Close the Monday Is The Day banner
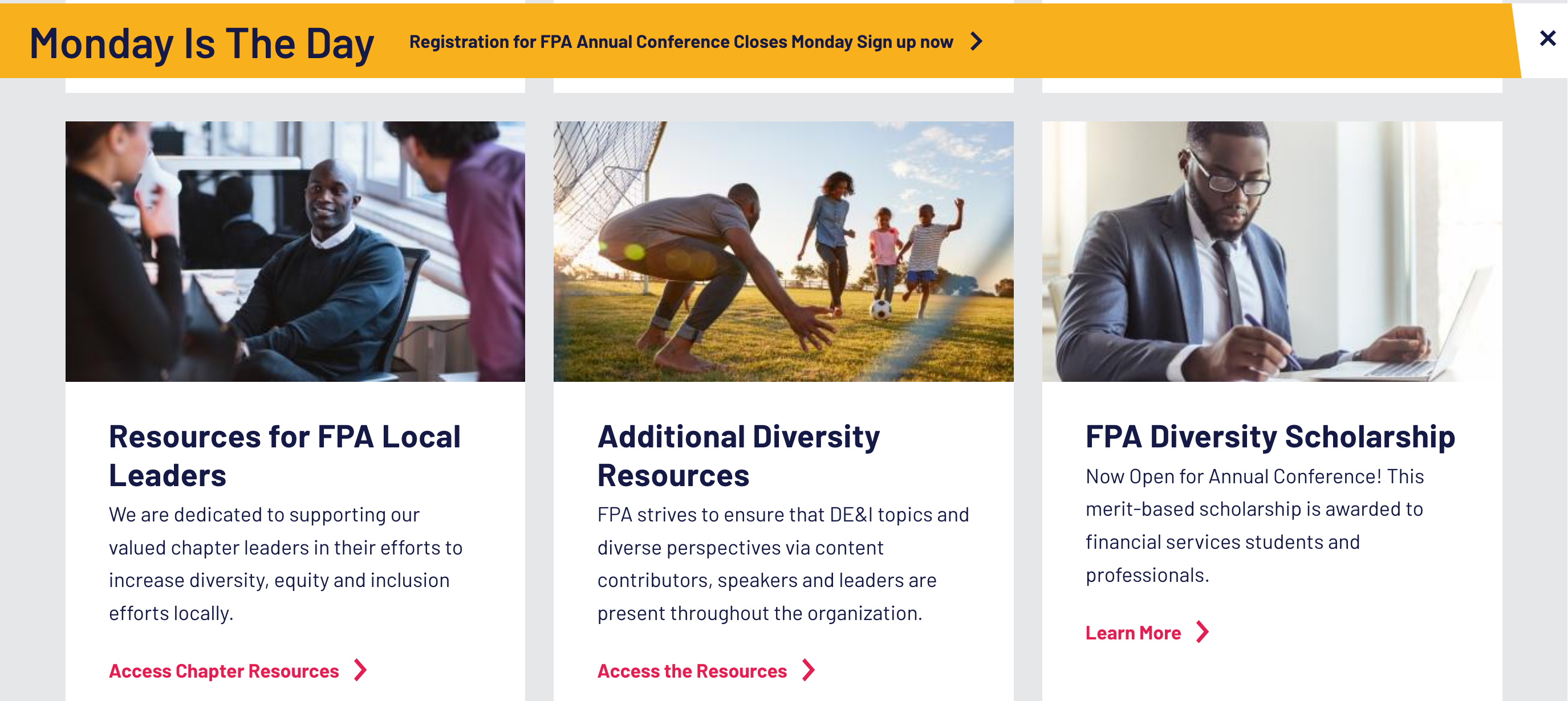Viewport: 1568px width, 701px height. 1547,38
